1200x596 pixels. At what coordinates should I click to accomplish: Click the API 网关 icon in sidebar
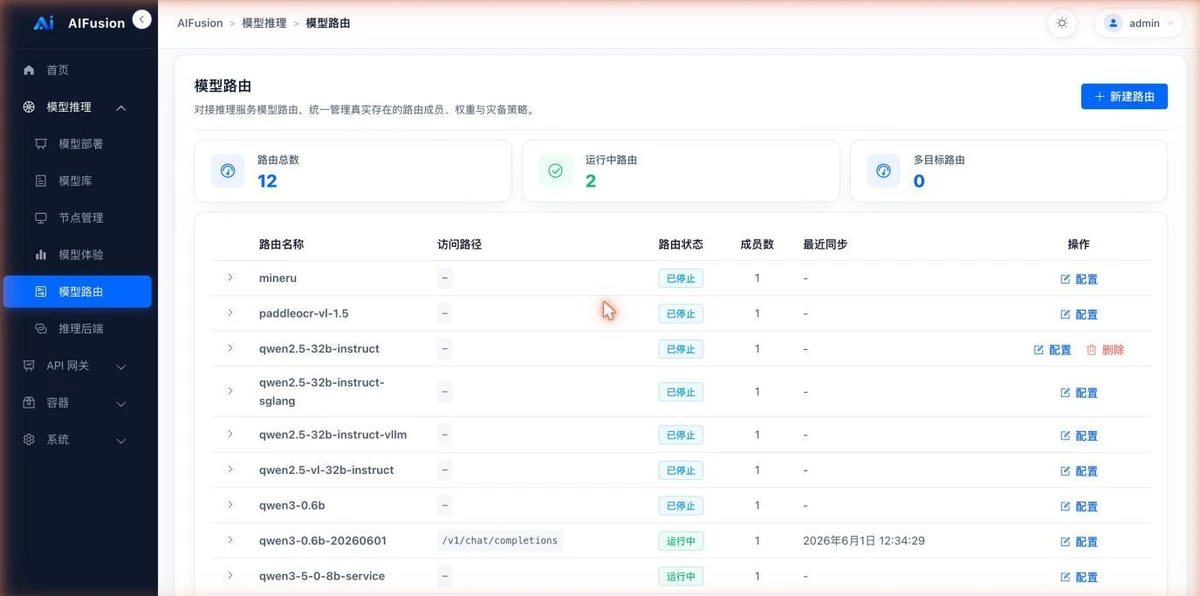point(28,366)
